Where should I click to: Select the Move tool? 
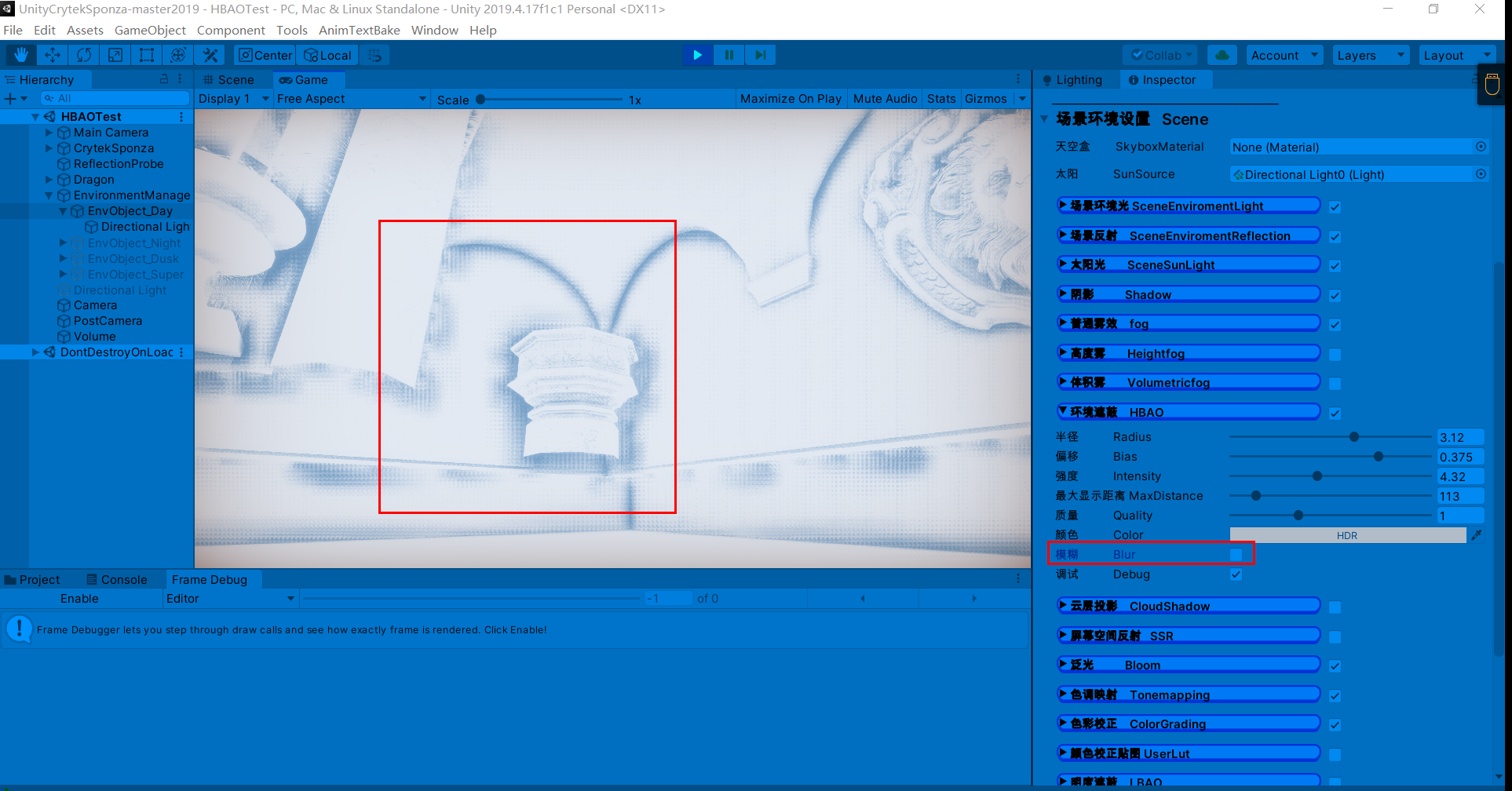[x=53, y=55]
